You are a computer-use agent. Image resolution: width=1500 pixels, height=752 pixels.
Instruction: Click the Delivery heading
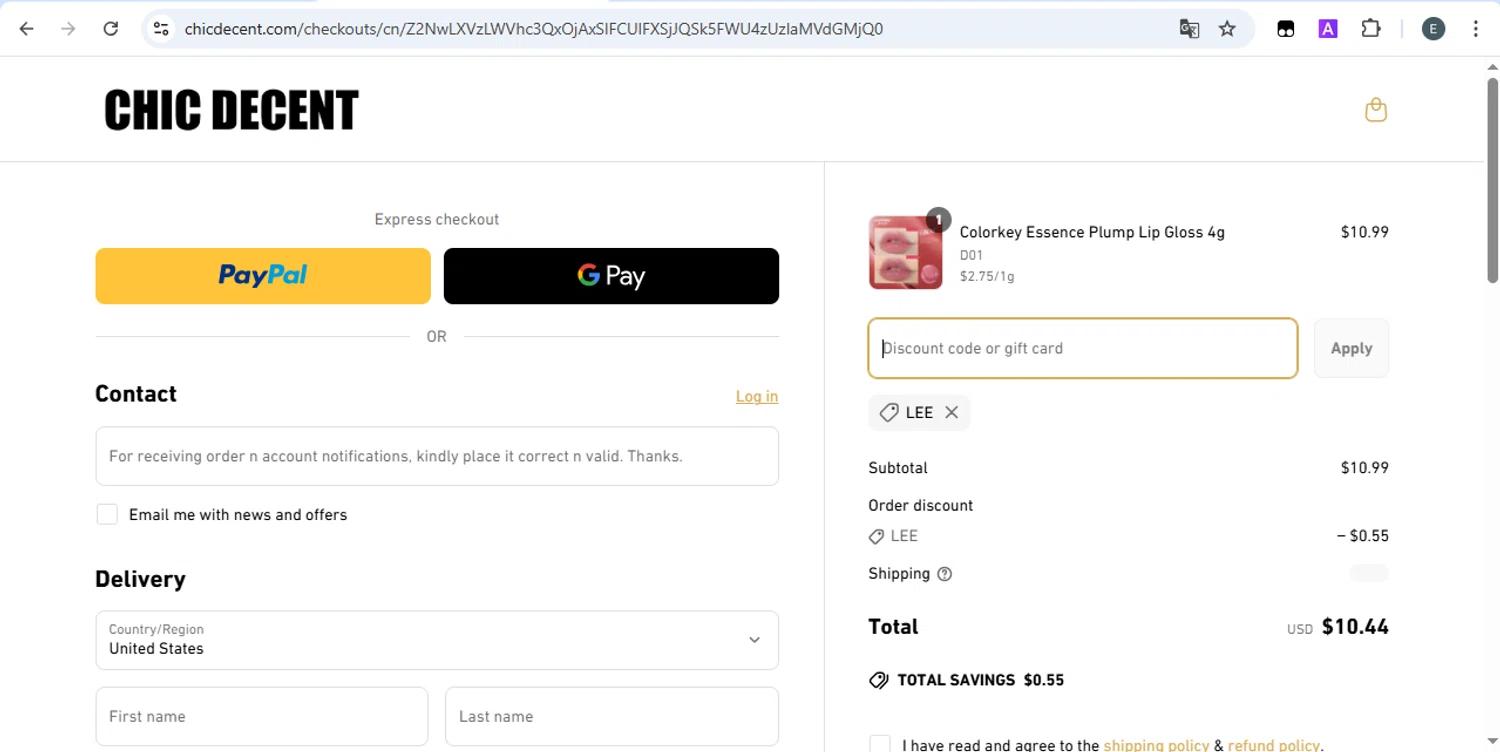140,579
